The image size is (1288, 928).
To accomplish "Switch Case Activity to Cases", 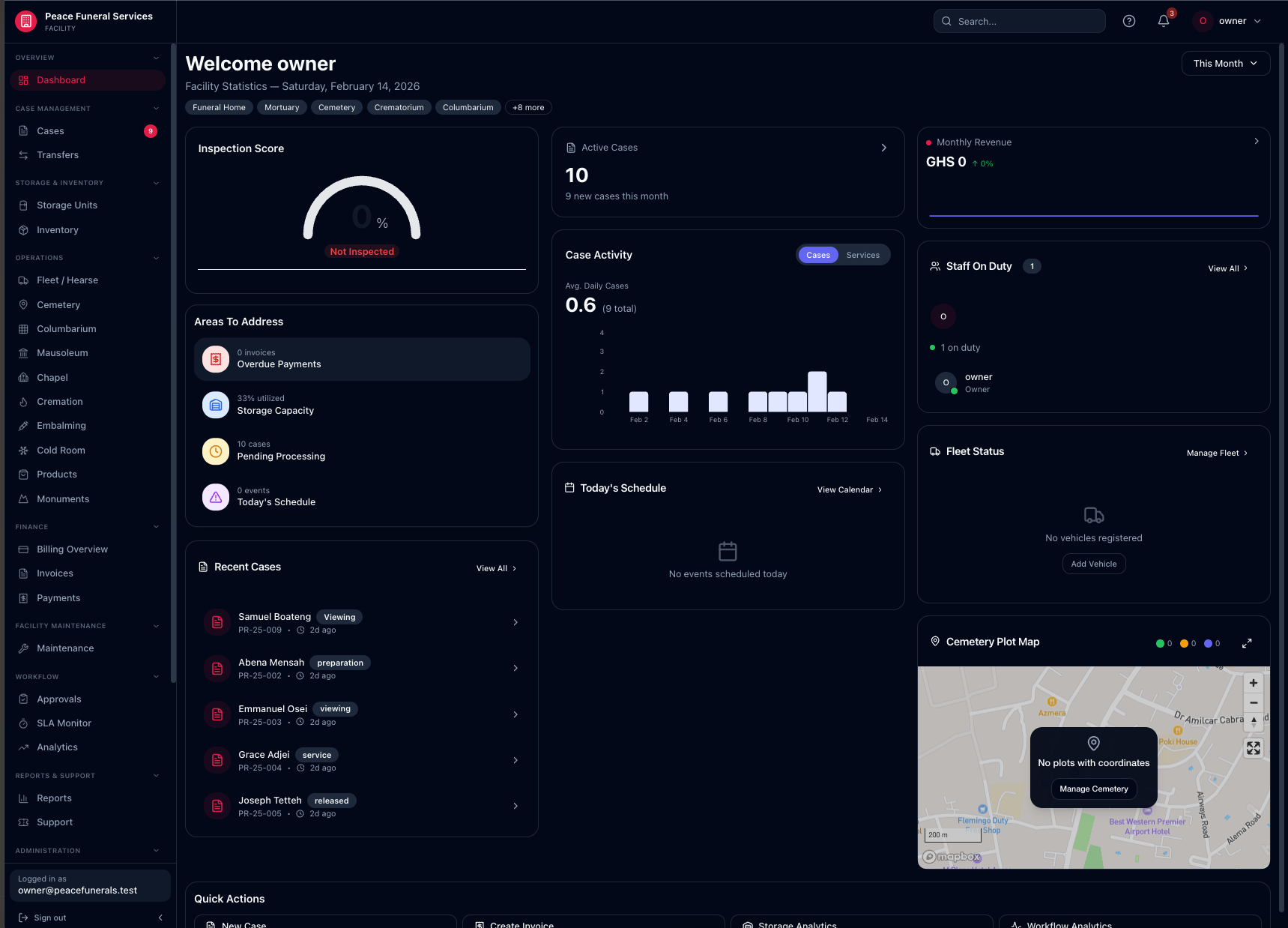I will [x=817, y=255].
